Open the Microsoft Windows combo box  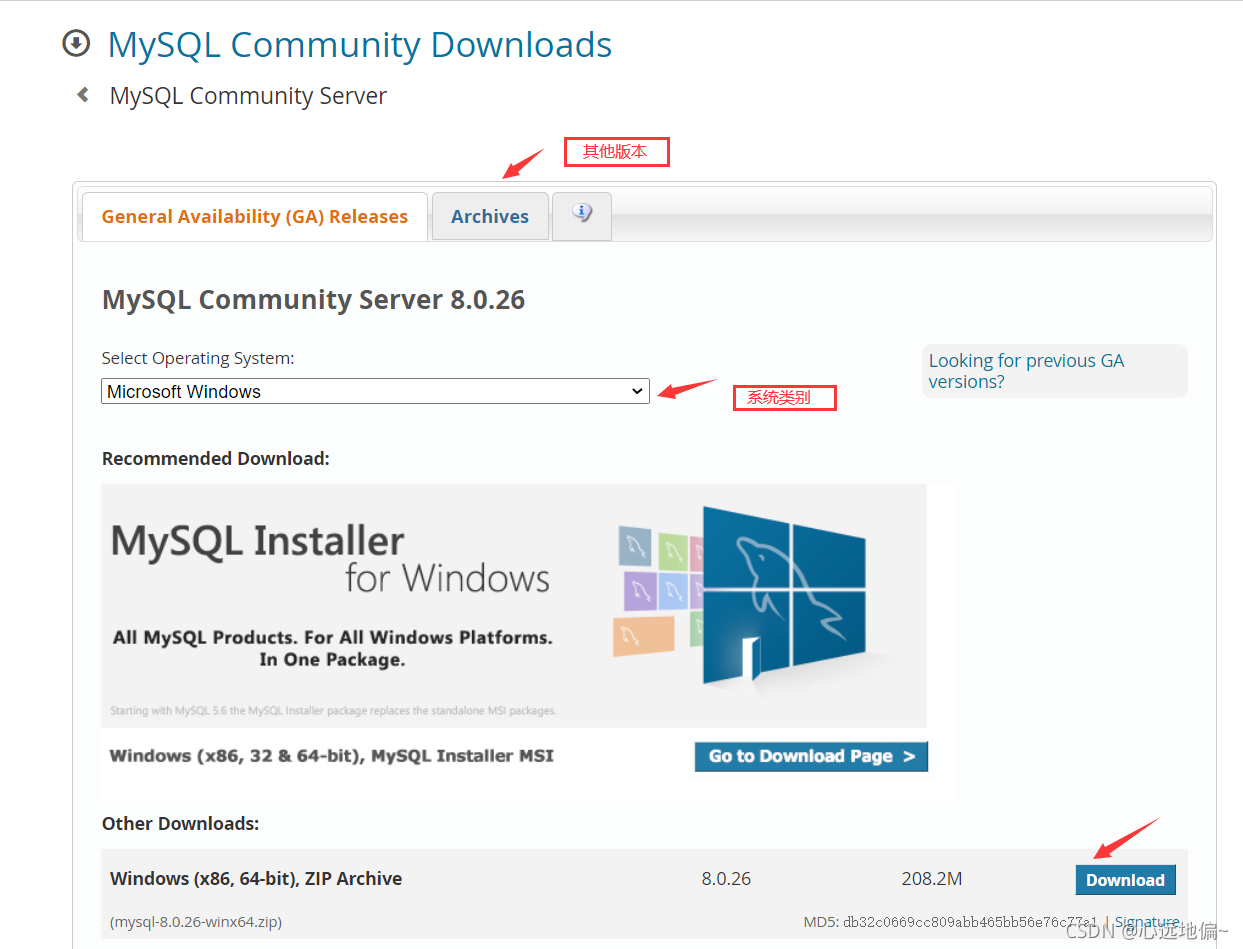click(x=375, y=391)
